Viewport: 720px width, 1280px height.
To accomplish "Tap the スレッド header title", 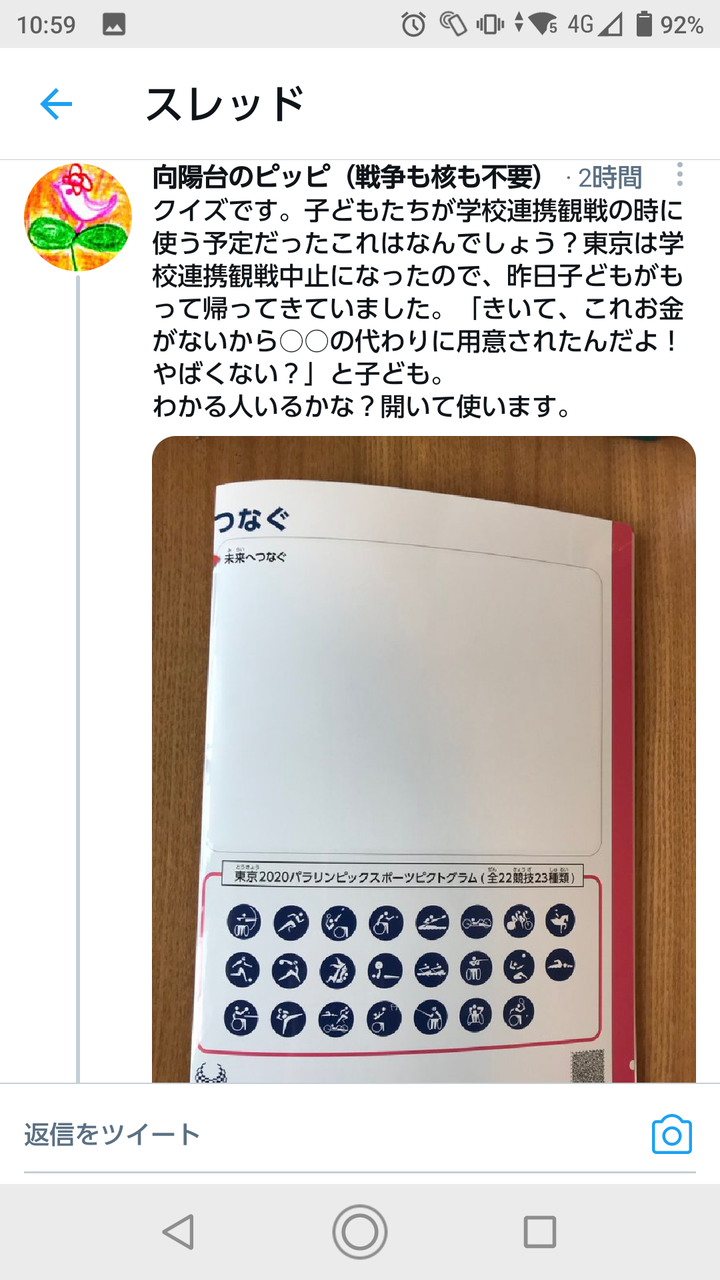I will (225, 104).
